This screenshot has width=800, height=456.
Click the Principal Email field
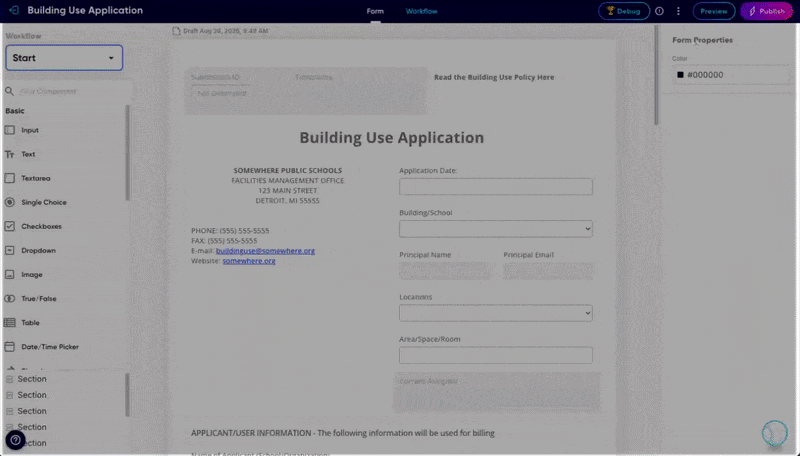point(548,271)
